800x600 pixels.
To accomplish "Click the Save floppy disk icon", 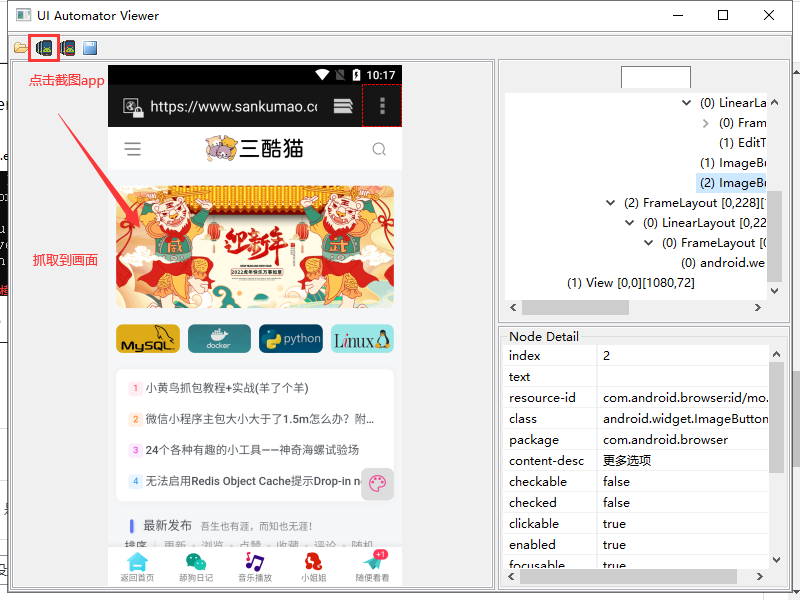I will click(90, 48).
